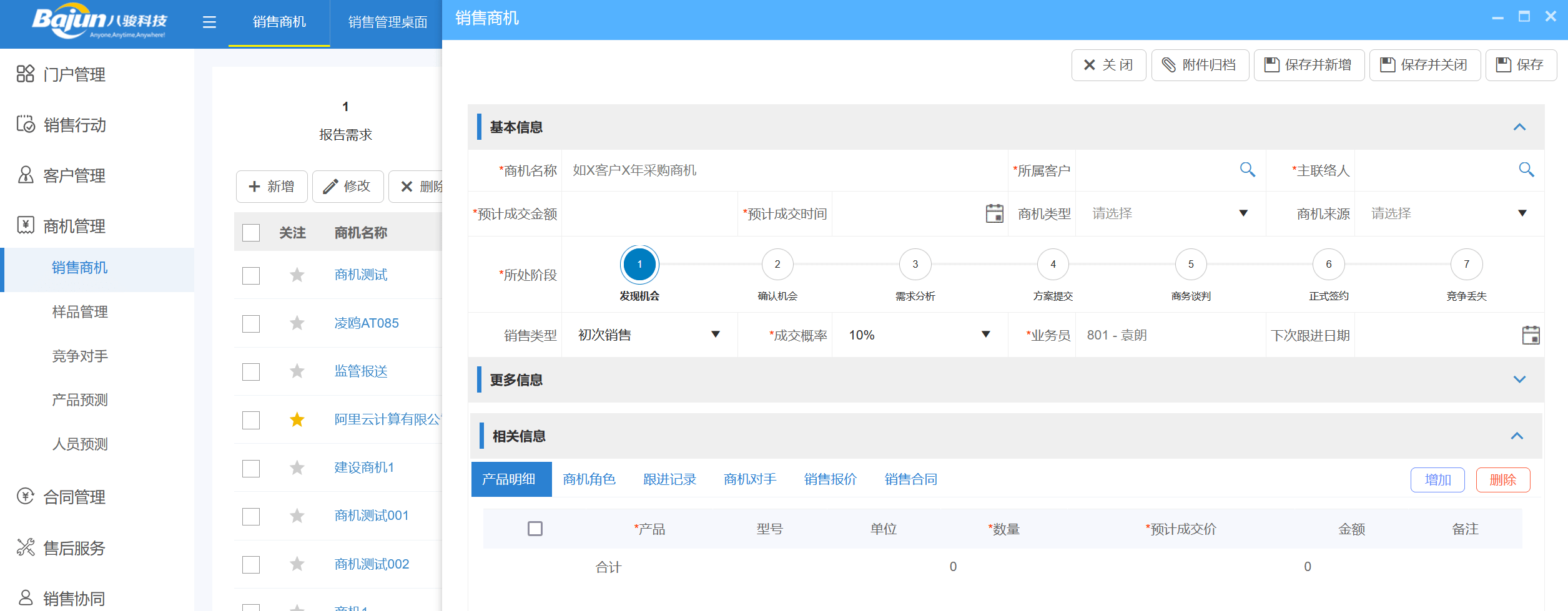
Task: Check the checkbox beside 凌鸥AT085
Action: 250,323
